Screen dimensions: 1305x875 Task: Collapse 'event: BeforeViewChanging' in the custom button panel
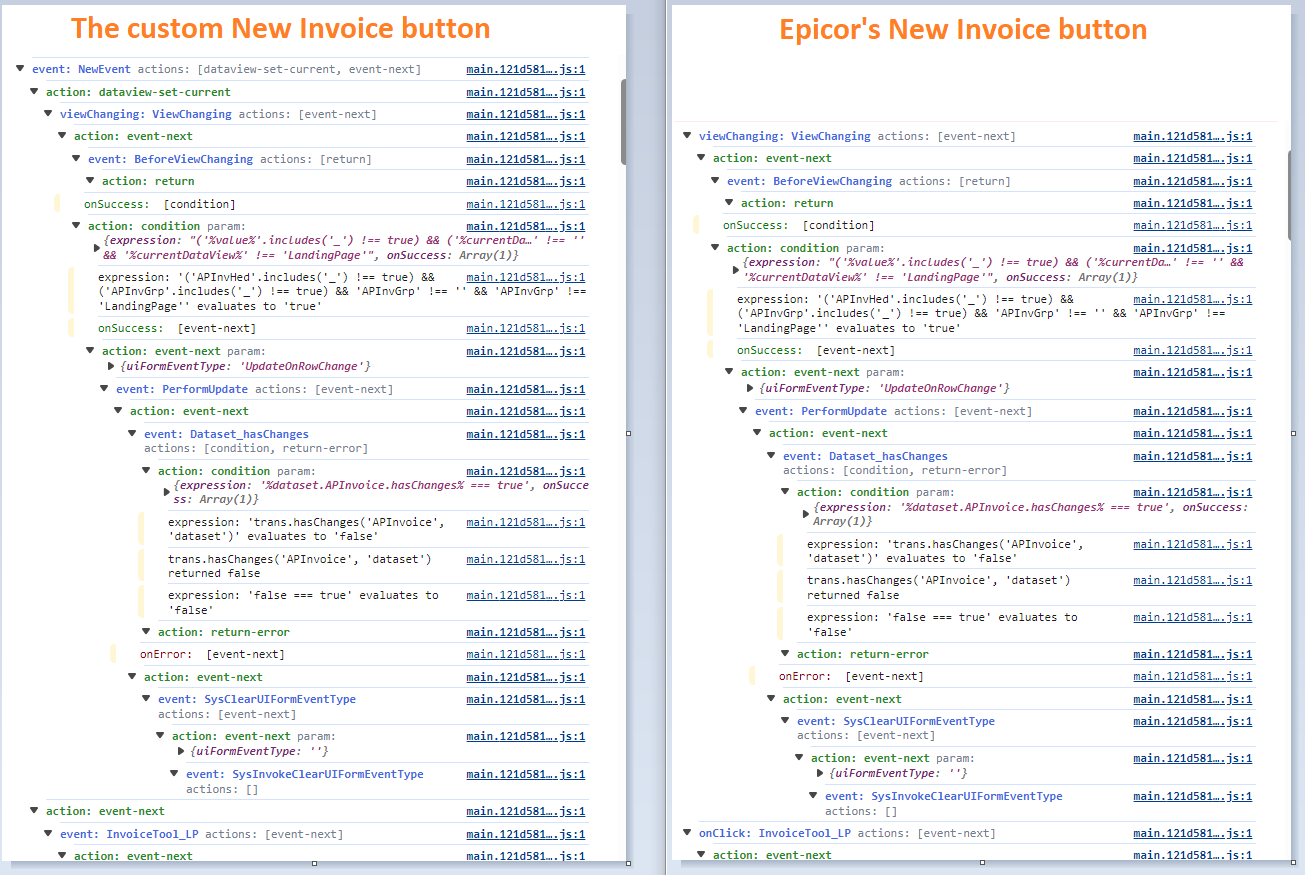pyautogui.click(x=77, y=159)
